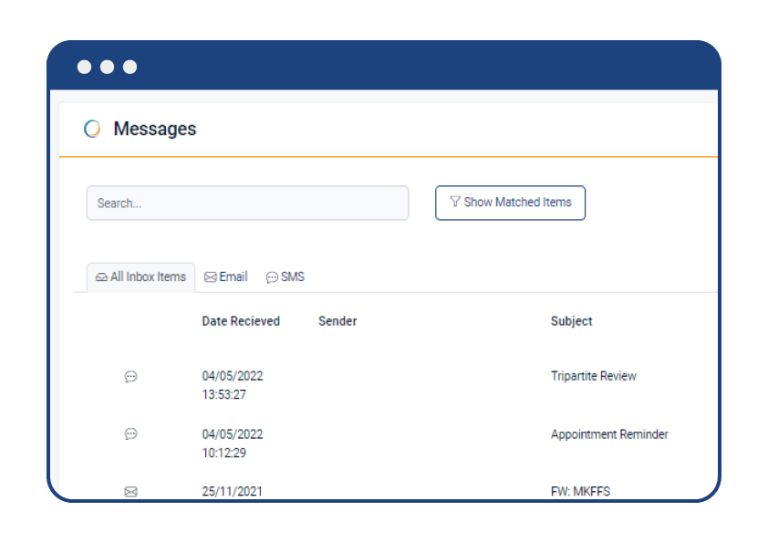This screenshot has width=768, height=543.
Task: Click the Subject column header
Action: (x=571, y=321)
